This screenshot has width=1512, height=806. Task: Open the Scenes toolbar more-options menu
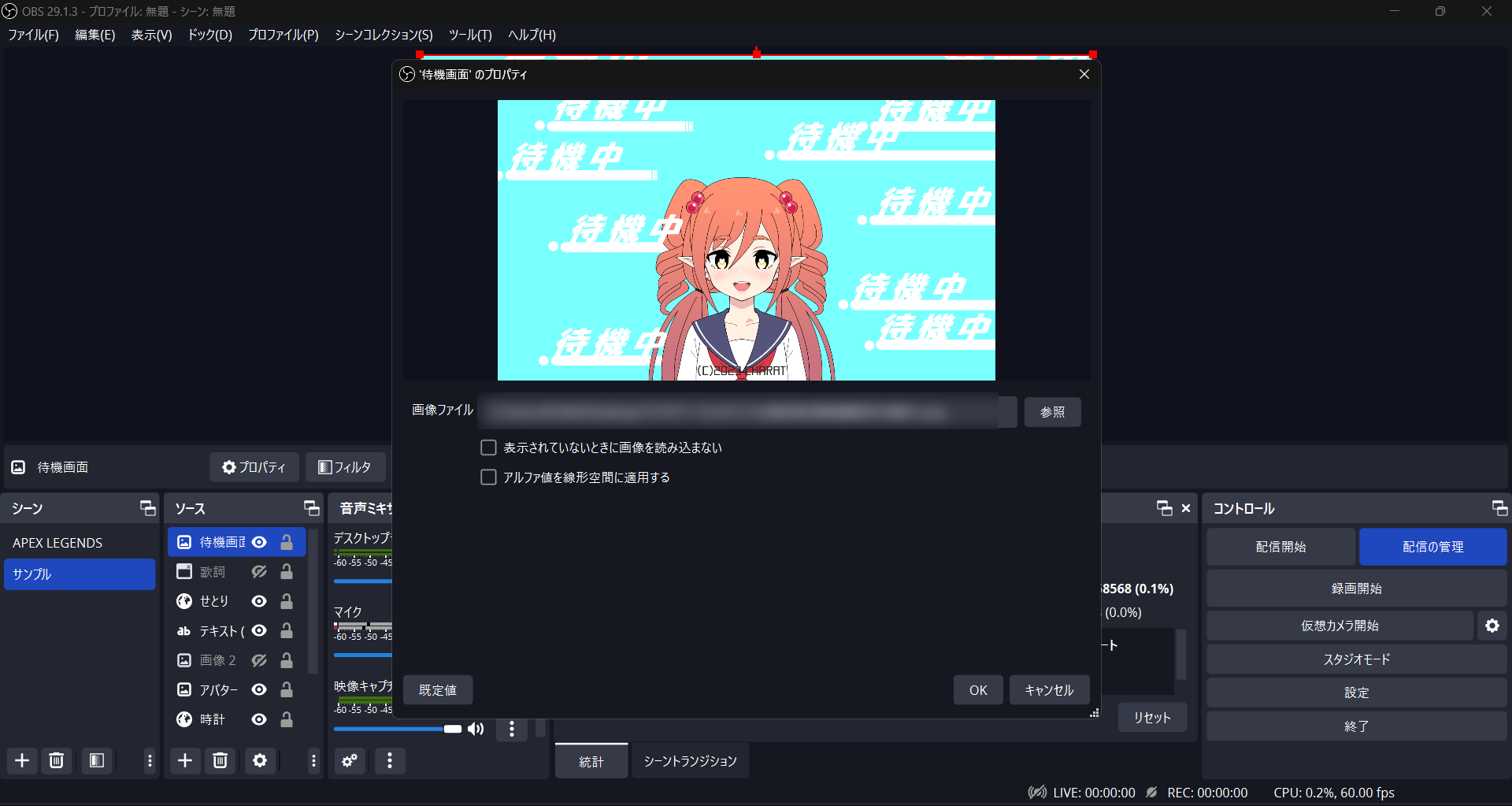click(150, 760)
